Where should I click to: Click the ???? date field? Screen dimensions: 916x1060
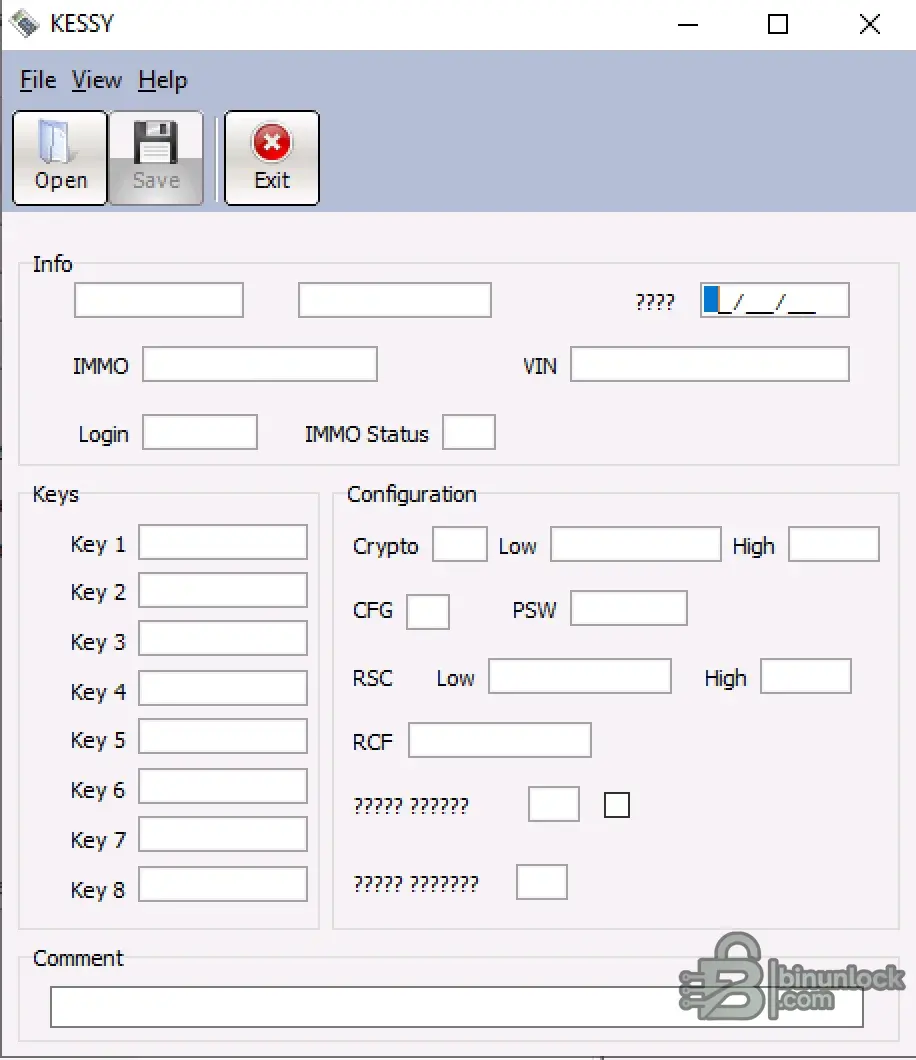click(x=775, y=300)
